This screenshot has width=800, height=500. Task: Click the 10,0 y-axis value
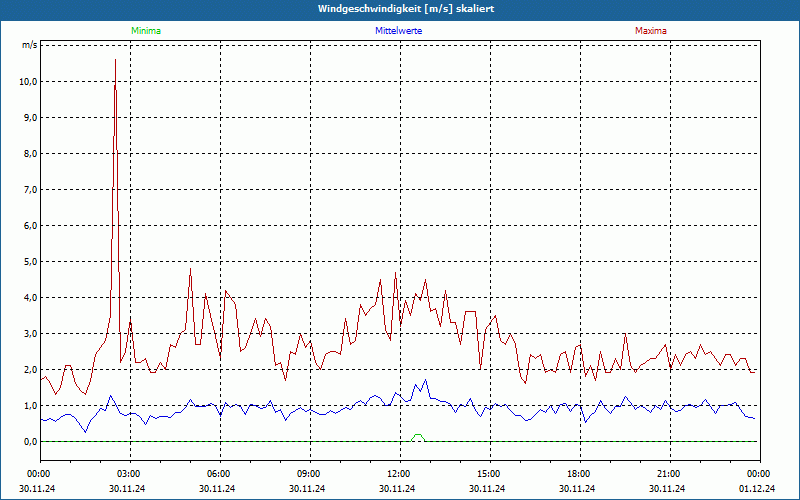pos(28,82)
